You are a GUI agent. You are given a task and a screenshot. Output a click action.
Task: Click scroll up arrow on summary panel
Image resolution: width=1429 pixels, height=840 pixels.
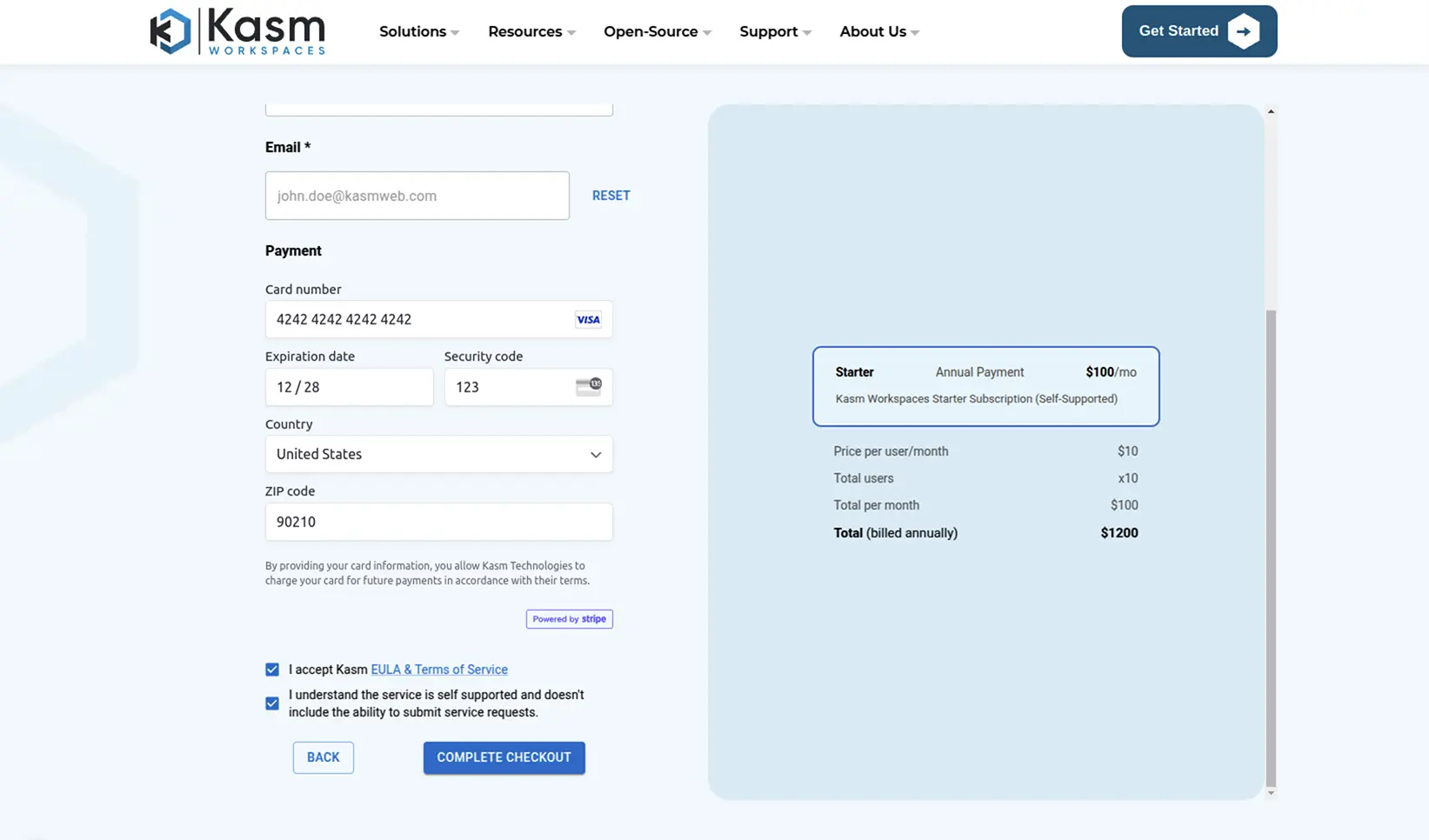pyautogui.click(x=1271, y=111)
